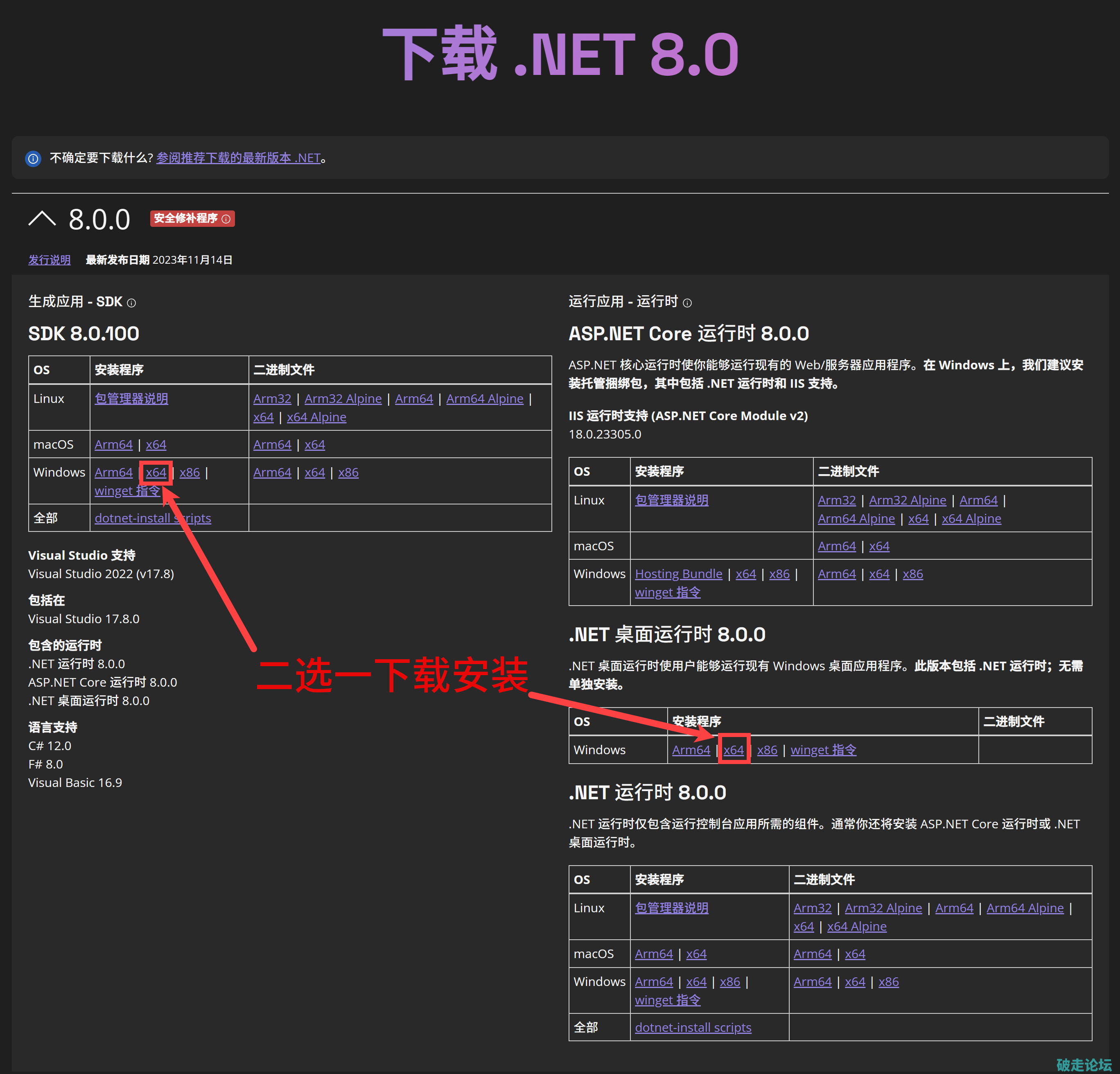The height and width of the screenshot is (1074, 1120).
Task: Download .NET Runtime Linux Arm64 Alpine binary
Action: 1025,908
